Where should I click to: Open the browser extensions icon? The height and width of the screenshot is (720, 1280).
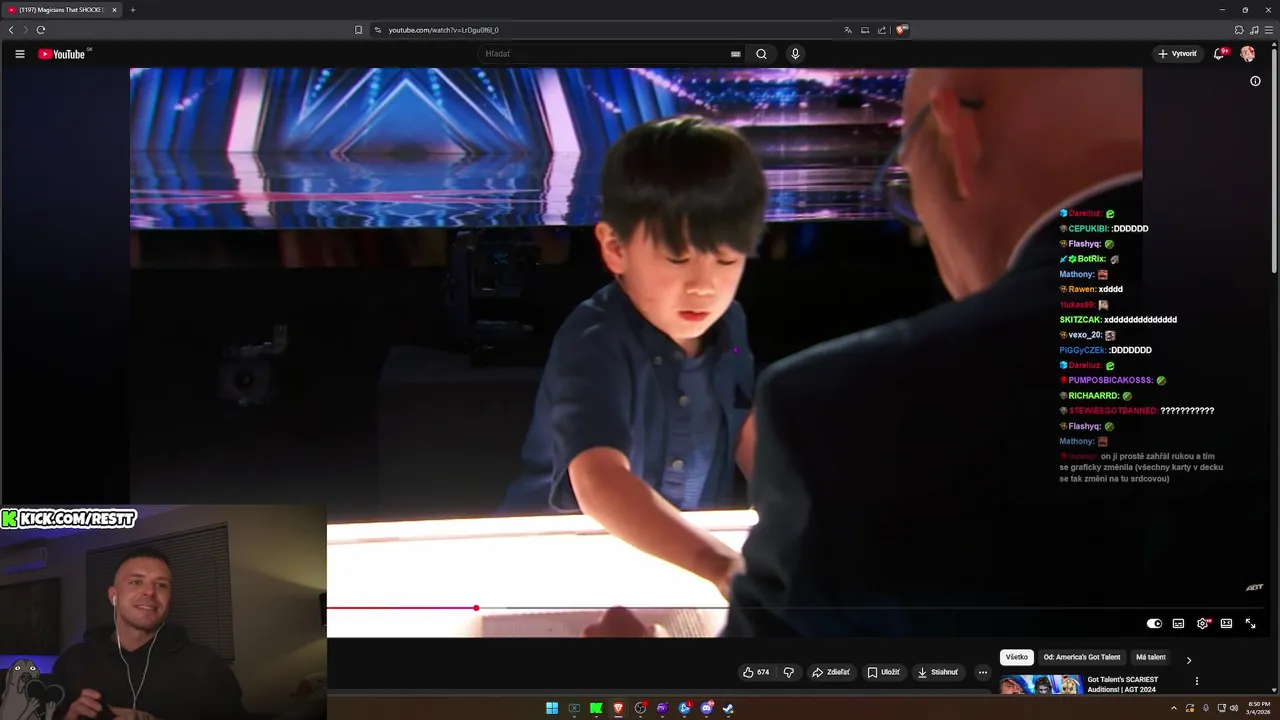pyautogui.click(x=1239, y=30)
